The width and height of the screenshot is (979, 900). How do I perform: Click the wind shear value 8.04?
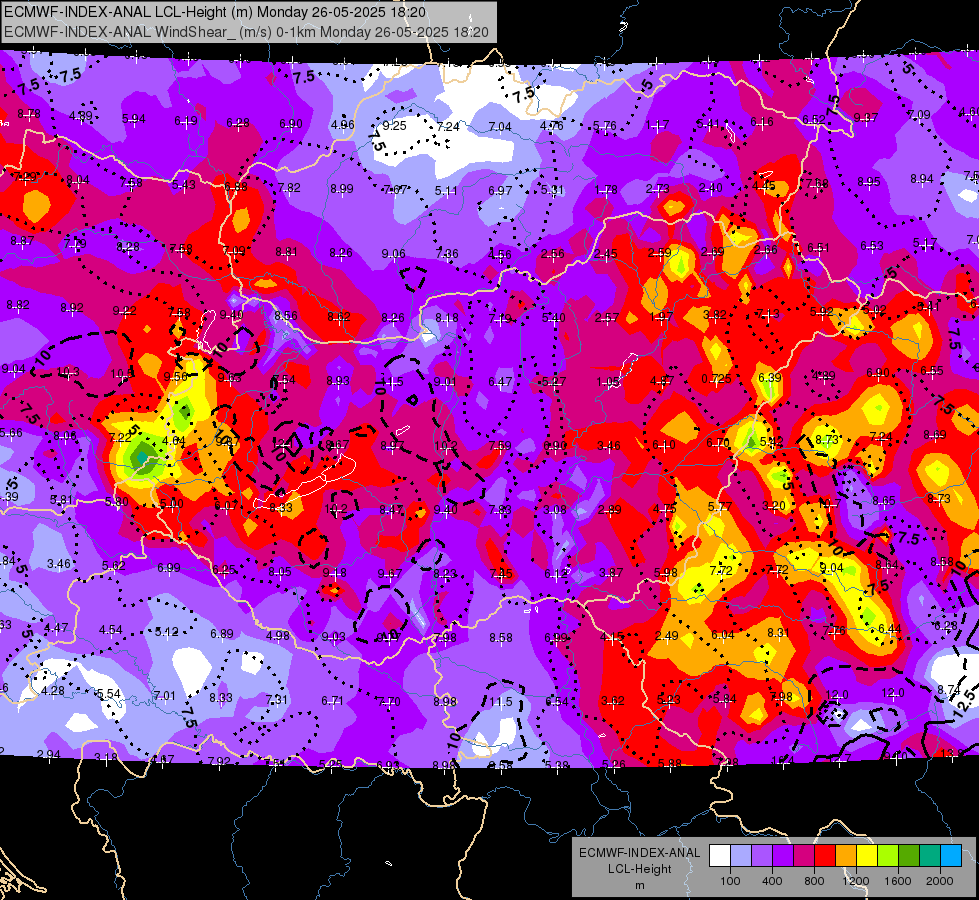(77, 180)
